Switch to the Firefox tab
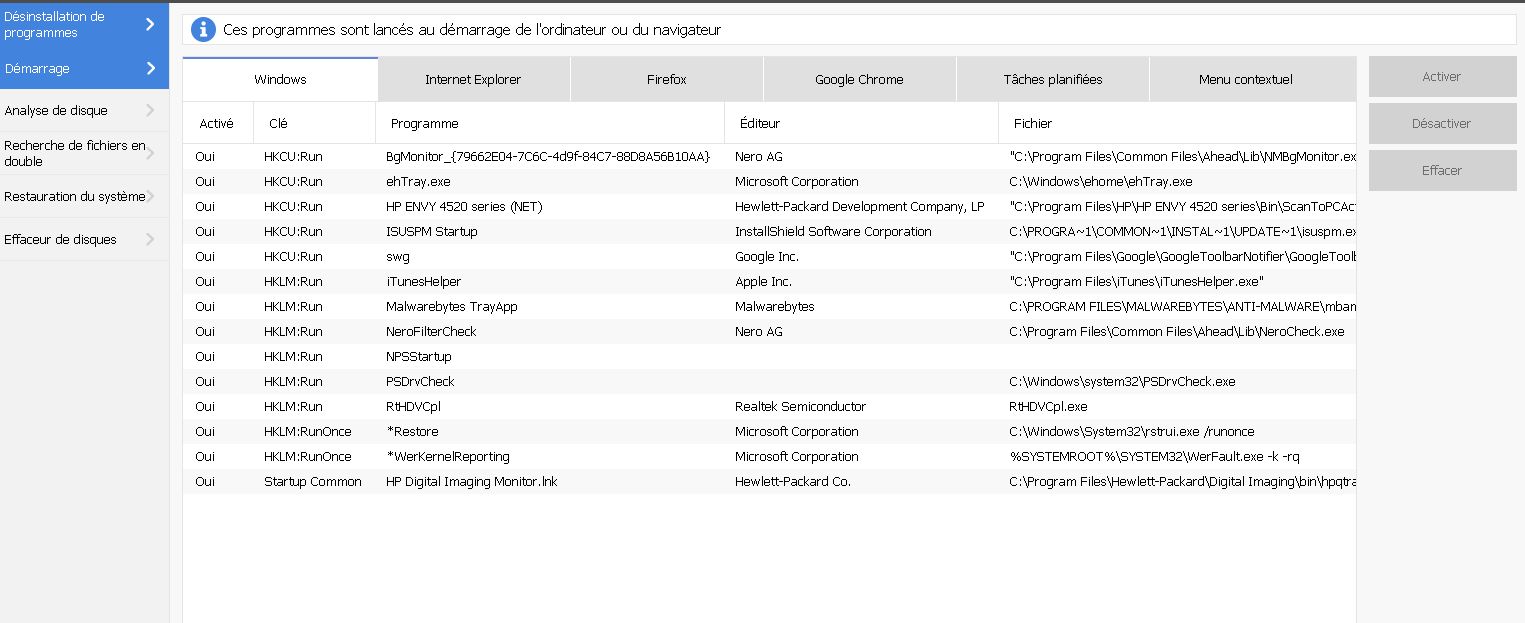Viewport: 1525px width, 623px height. point(666,79)
